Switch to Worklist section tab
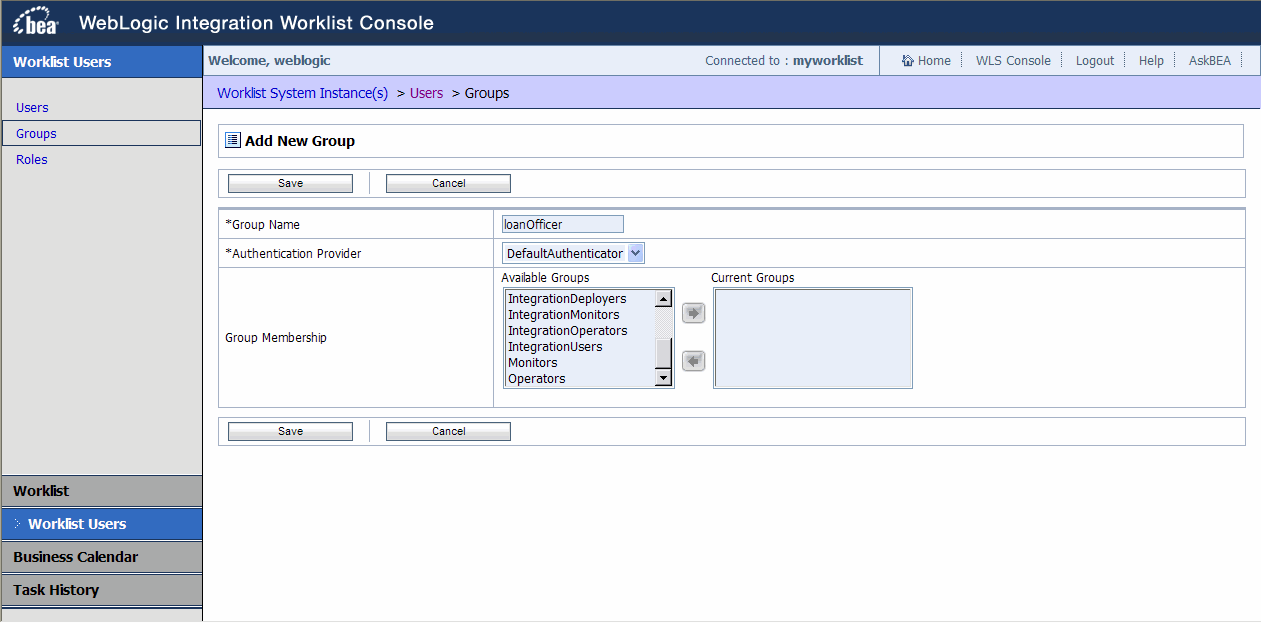Image resolution: width=1261 pixels, height=623 pixels. coord(101,491)
